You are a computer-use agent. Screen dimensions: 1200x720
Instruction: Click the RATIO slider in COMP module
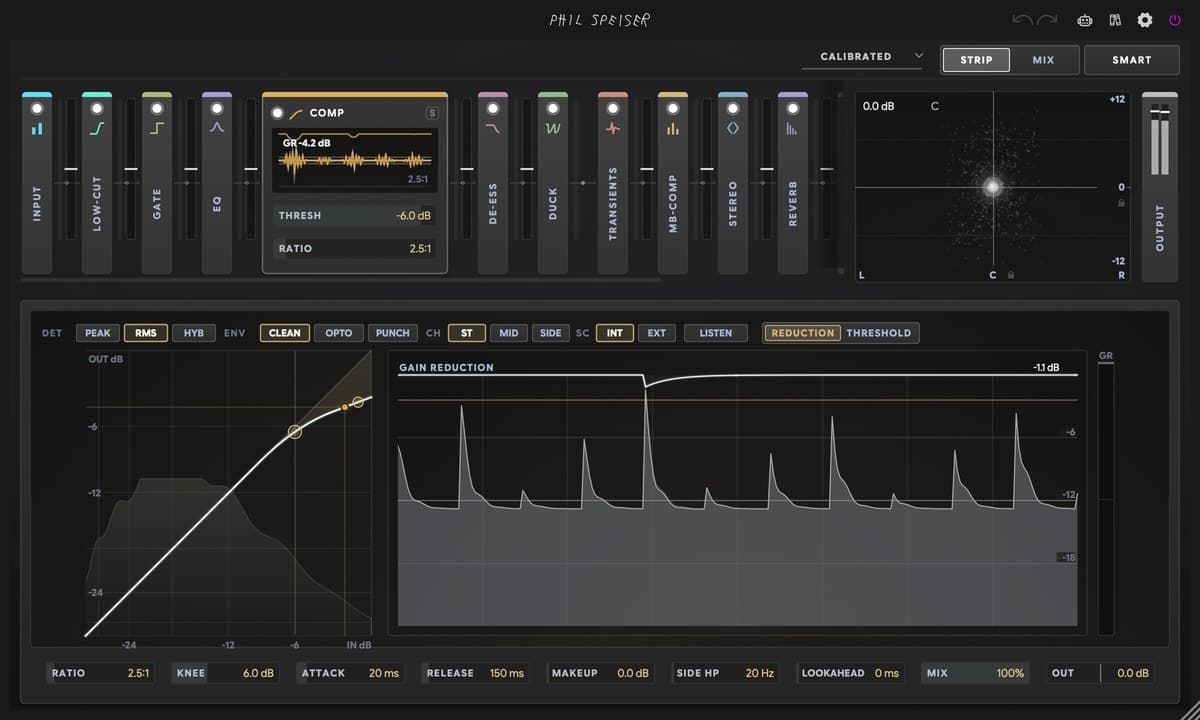[355, 248]
